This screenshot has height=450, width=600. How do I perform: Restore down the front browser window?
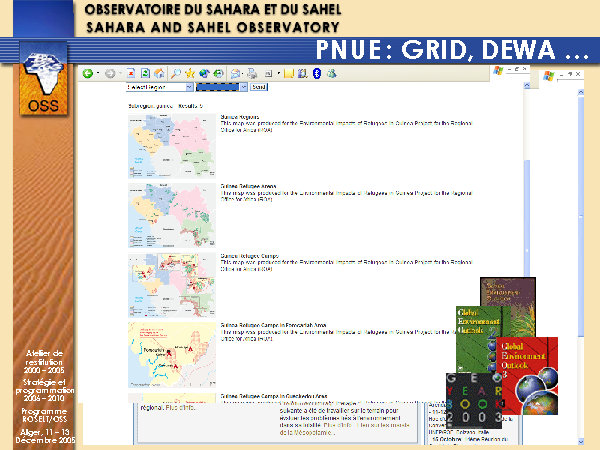pyautogui.click(x=517, y=69)
